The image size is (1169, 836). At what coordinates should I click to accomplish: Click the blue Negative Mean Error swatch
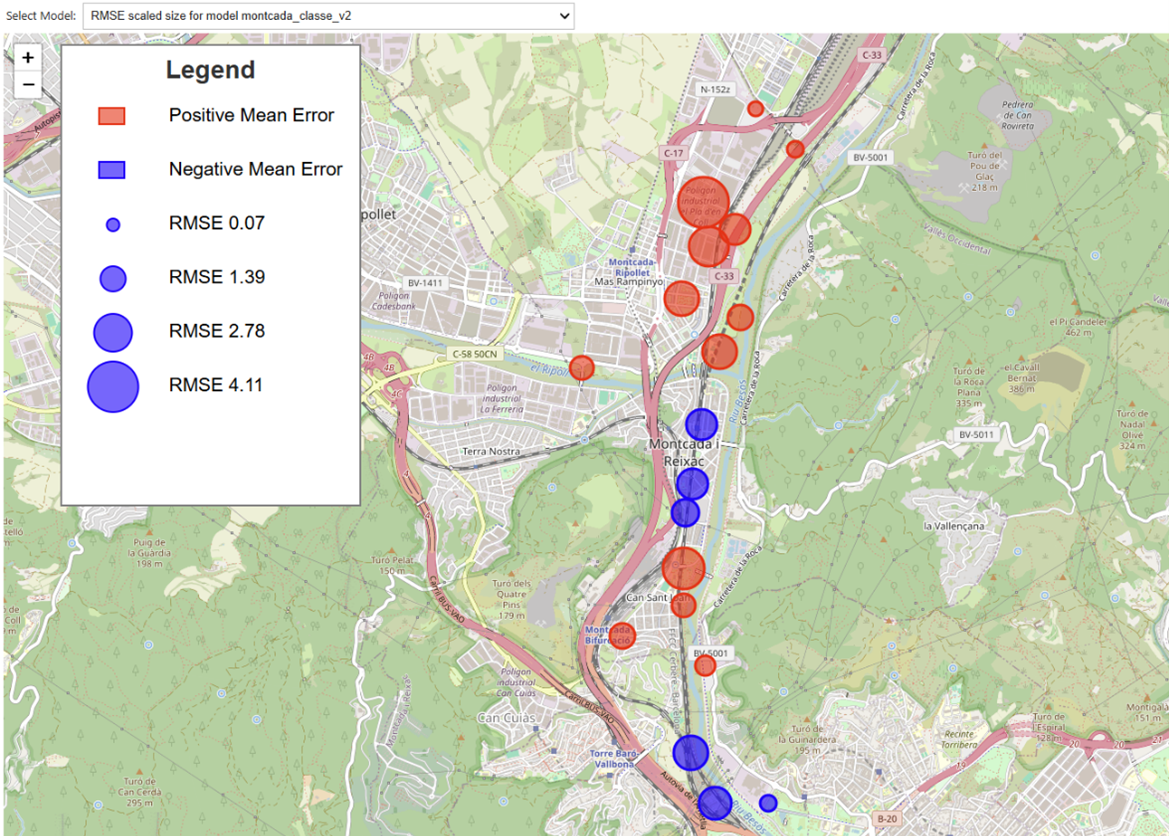pos(110,168)
